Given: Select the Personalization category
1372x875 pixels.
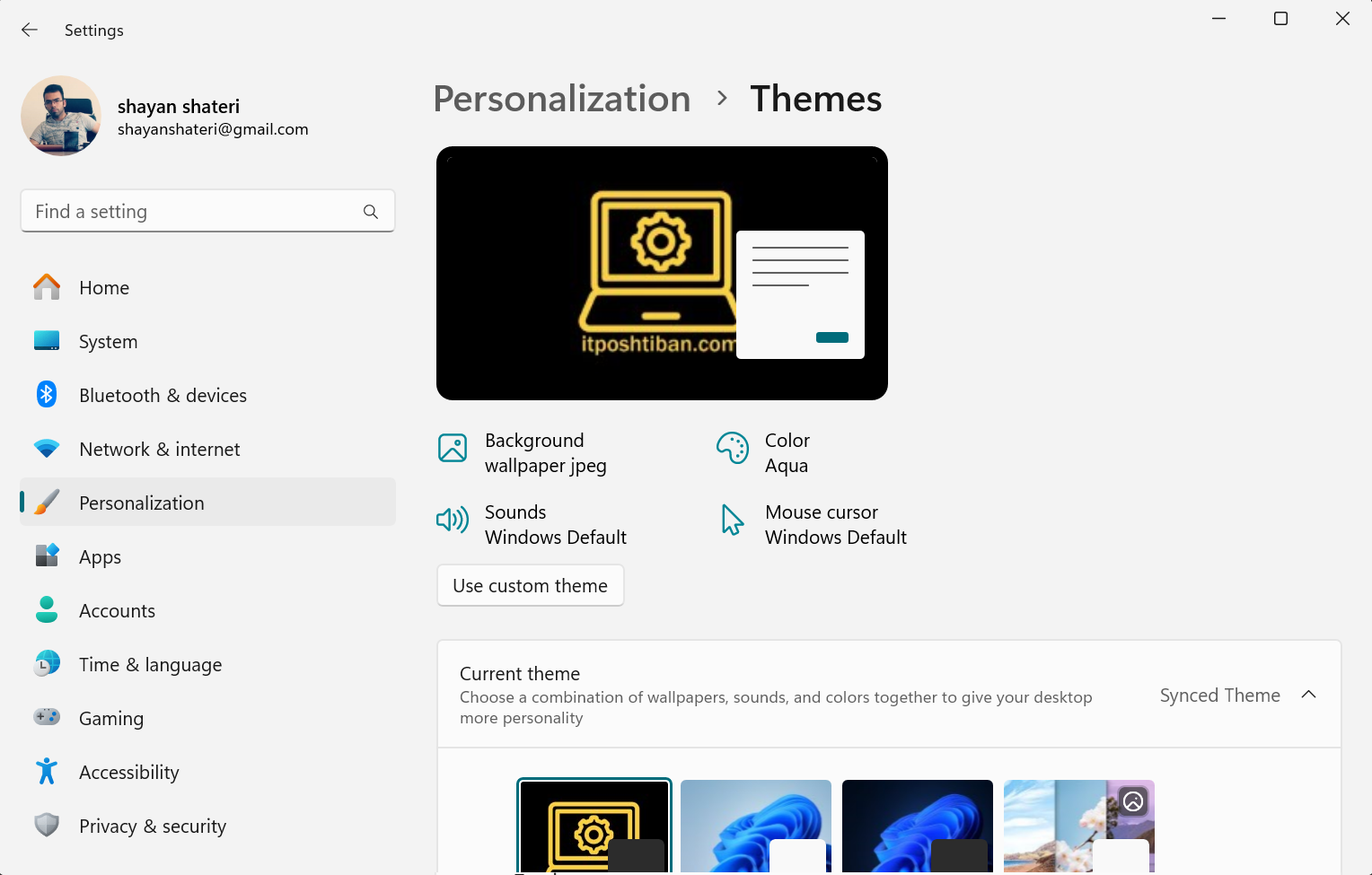Looking at the screenshot, I should pos(208,503).
